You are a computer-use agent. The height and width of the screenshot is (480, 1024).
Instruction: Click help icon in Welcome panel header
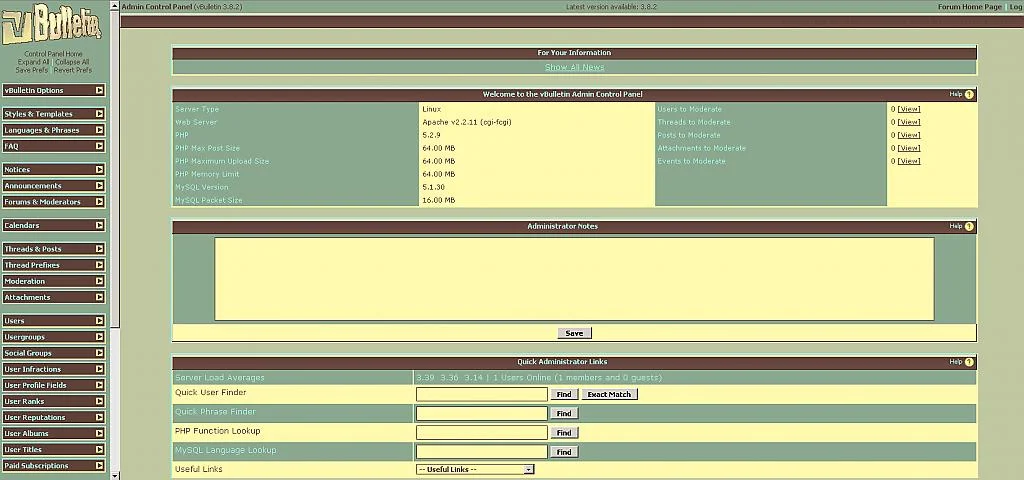point(968,95)
